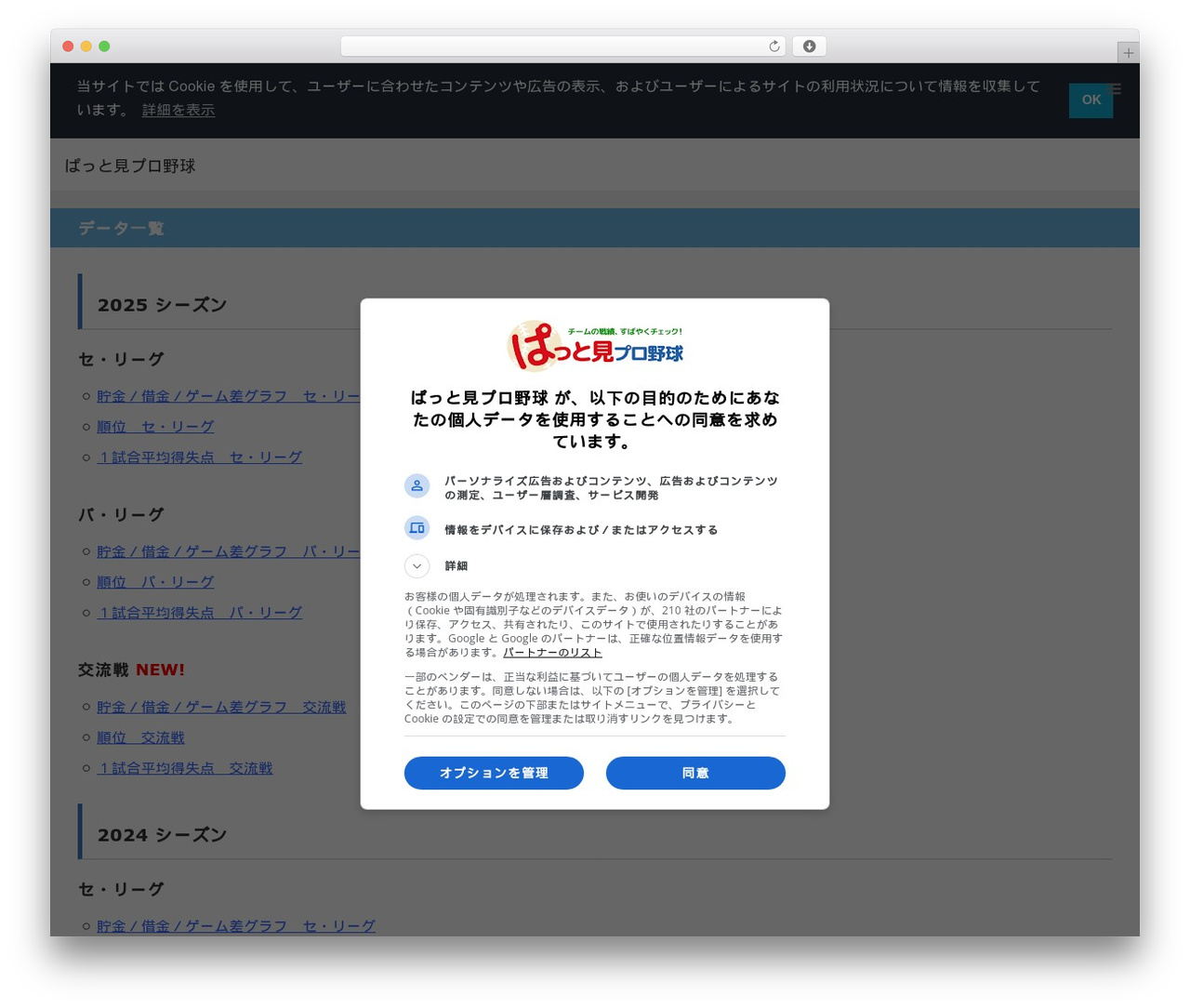Click the 交流戦 NEW! heading

pyautogui.click(x=131, y=670)
